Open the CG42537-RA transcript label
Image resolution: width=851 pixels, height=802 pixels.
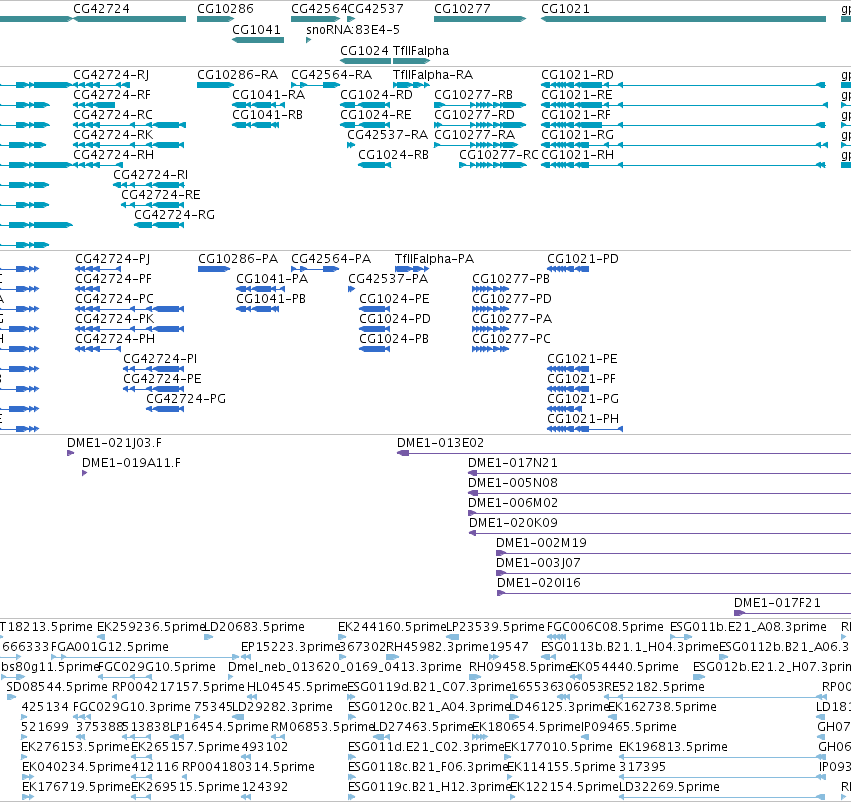coord(388,135)
